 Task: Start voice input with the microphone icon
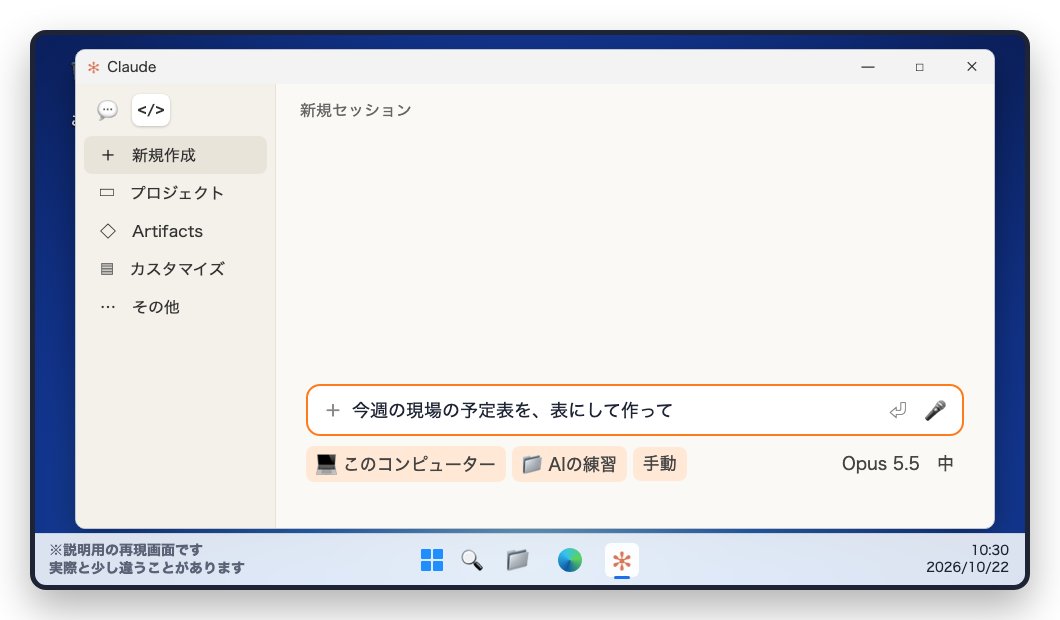click(935, 410)
